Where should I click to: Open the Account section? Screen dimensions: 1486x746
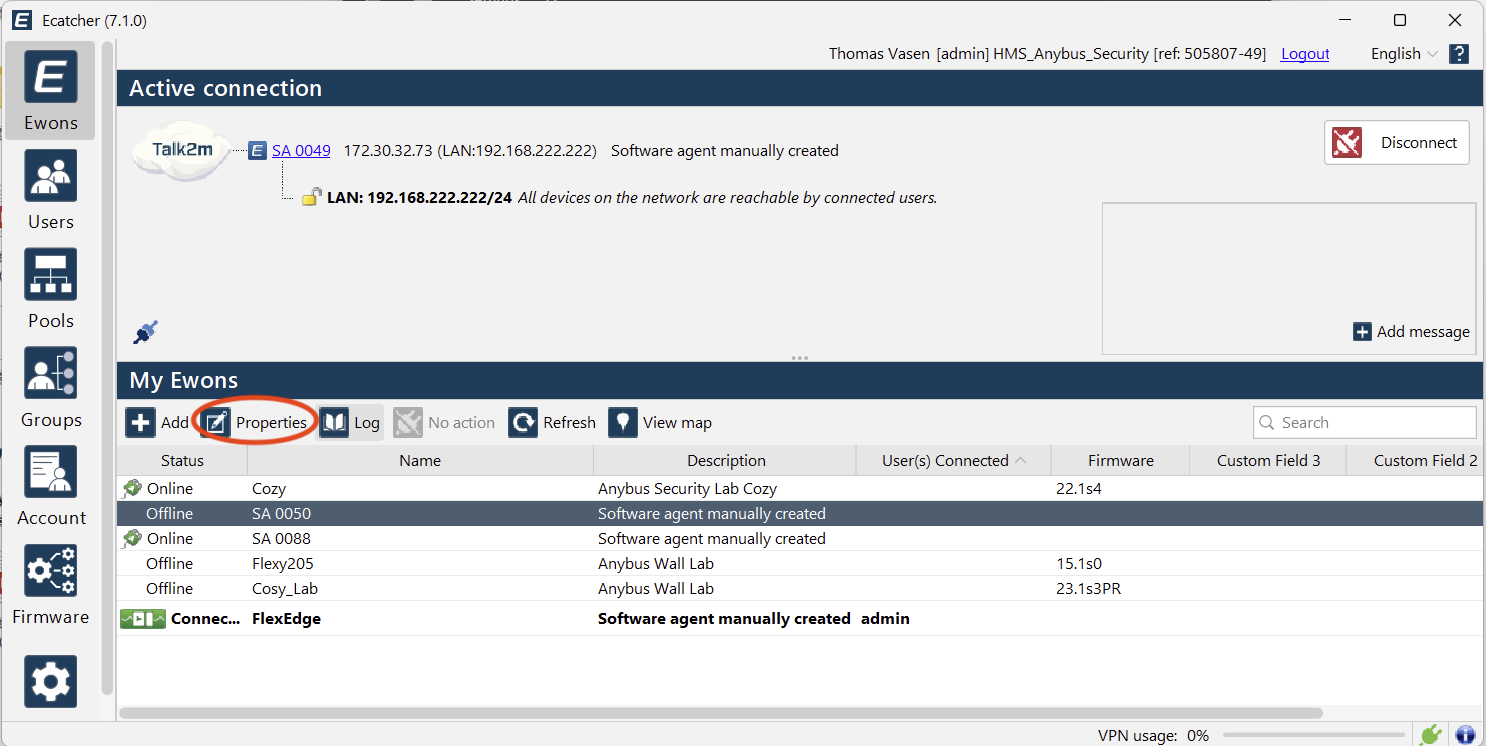click(x=50, y=485)
